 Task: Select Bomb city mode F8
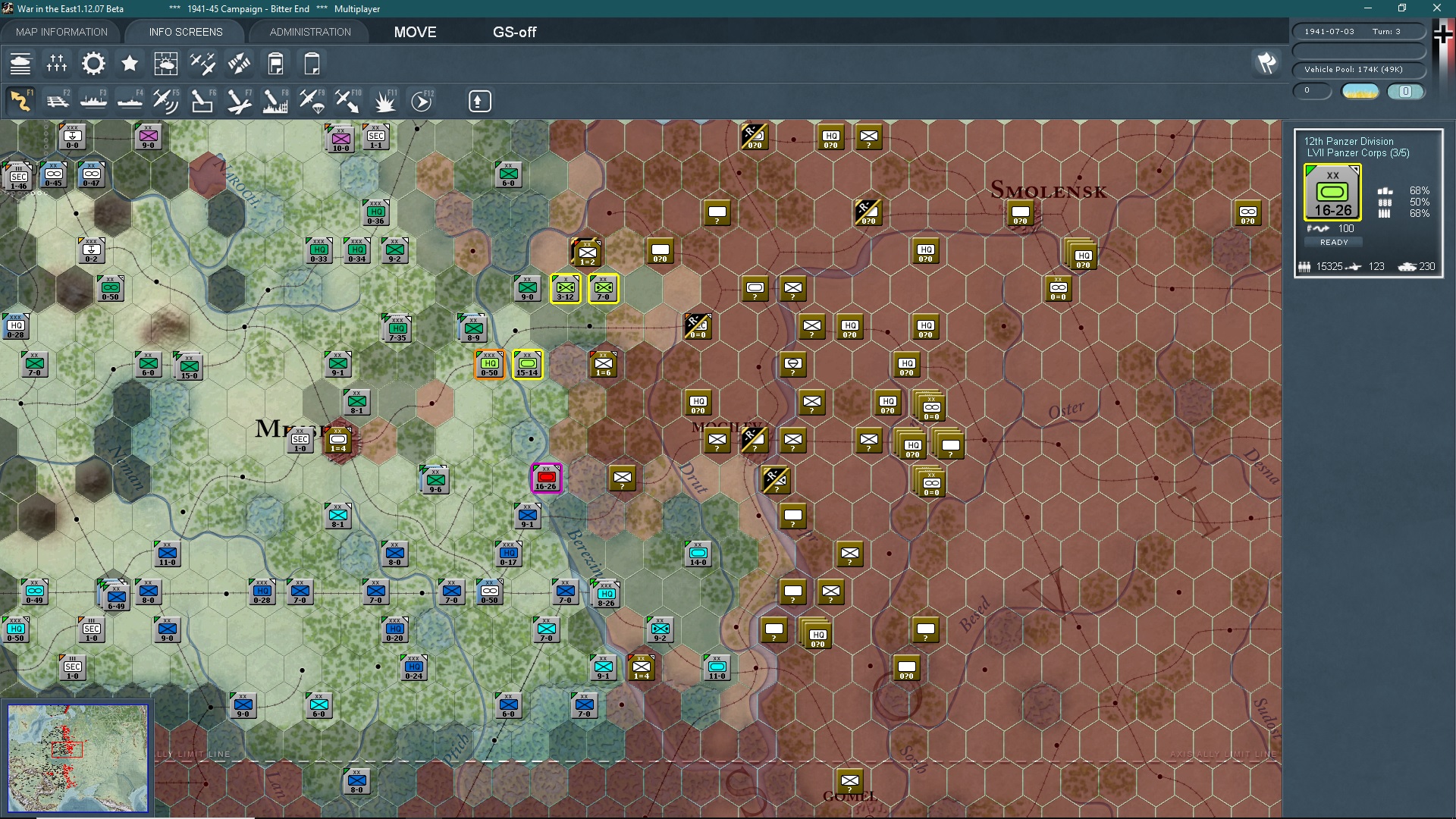[x=275, y=101]
